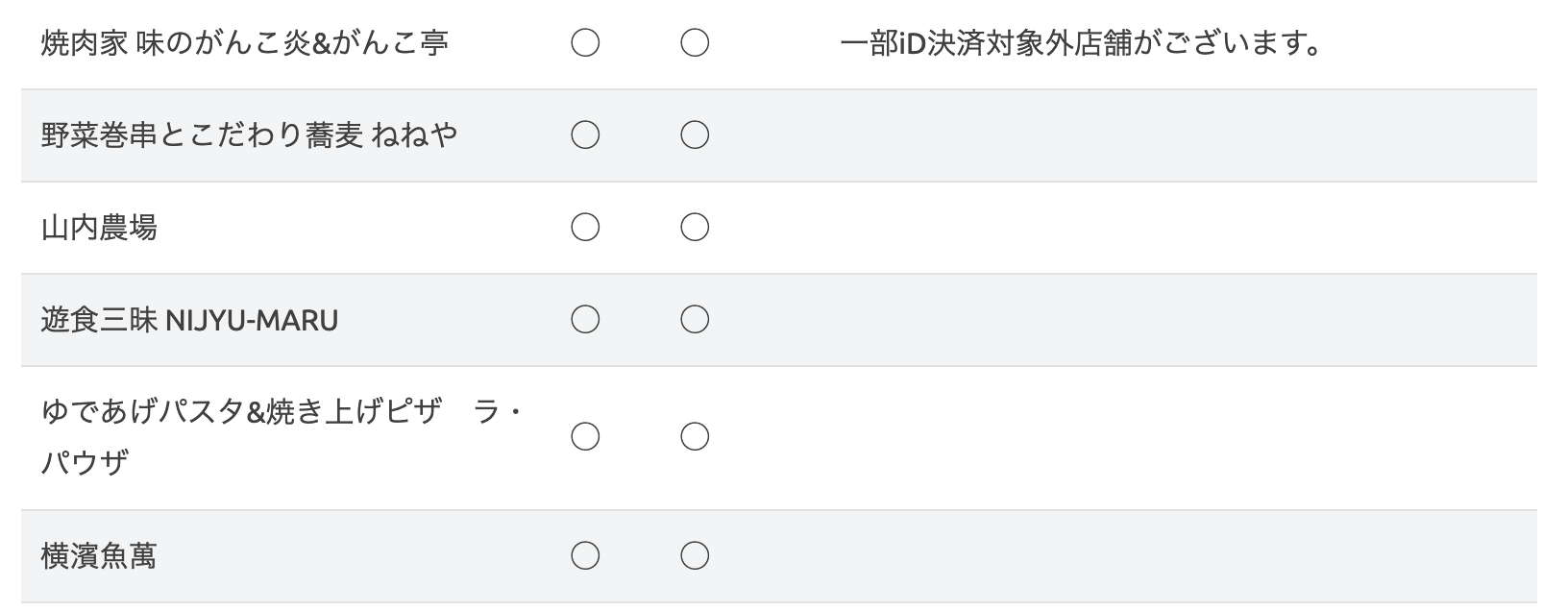Image resolution: width=1568 pixels, height=611 pixels.
Task: Select the ゆであげパスタ&焼き上げピザ store name
Action: point(241,412)
